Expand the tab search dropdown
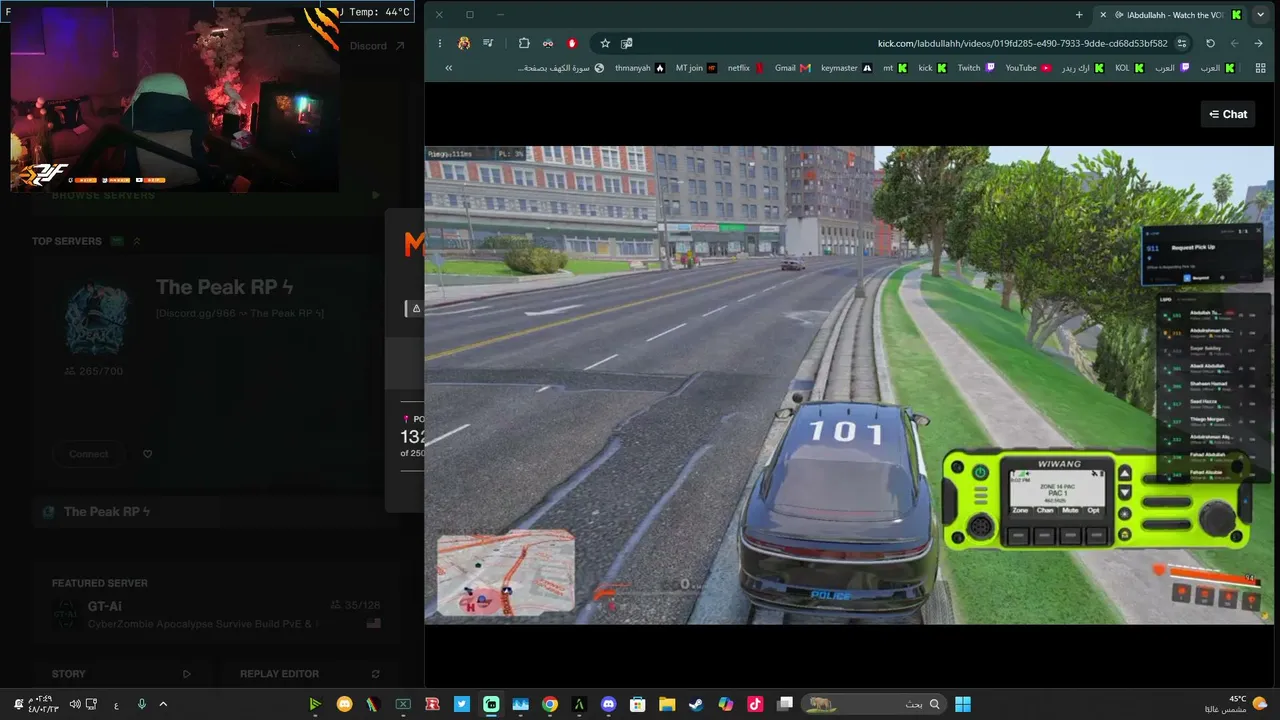This screenshot has width=1280, height=720. coord(1260,15)
